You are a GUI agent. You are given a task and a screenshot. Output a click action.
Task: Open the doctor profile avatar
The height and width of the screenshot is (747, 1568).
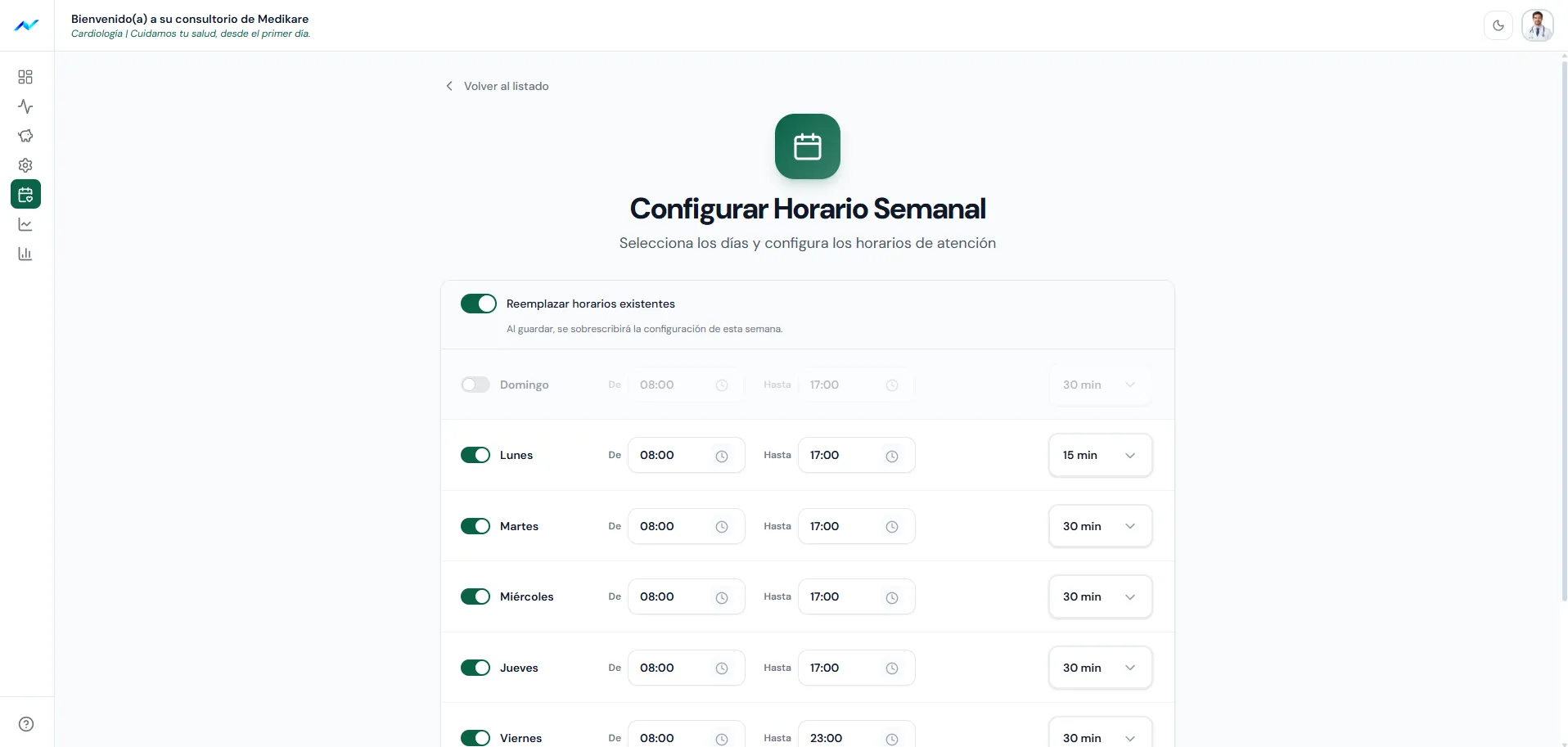click(1538, 25)
